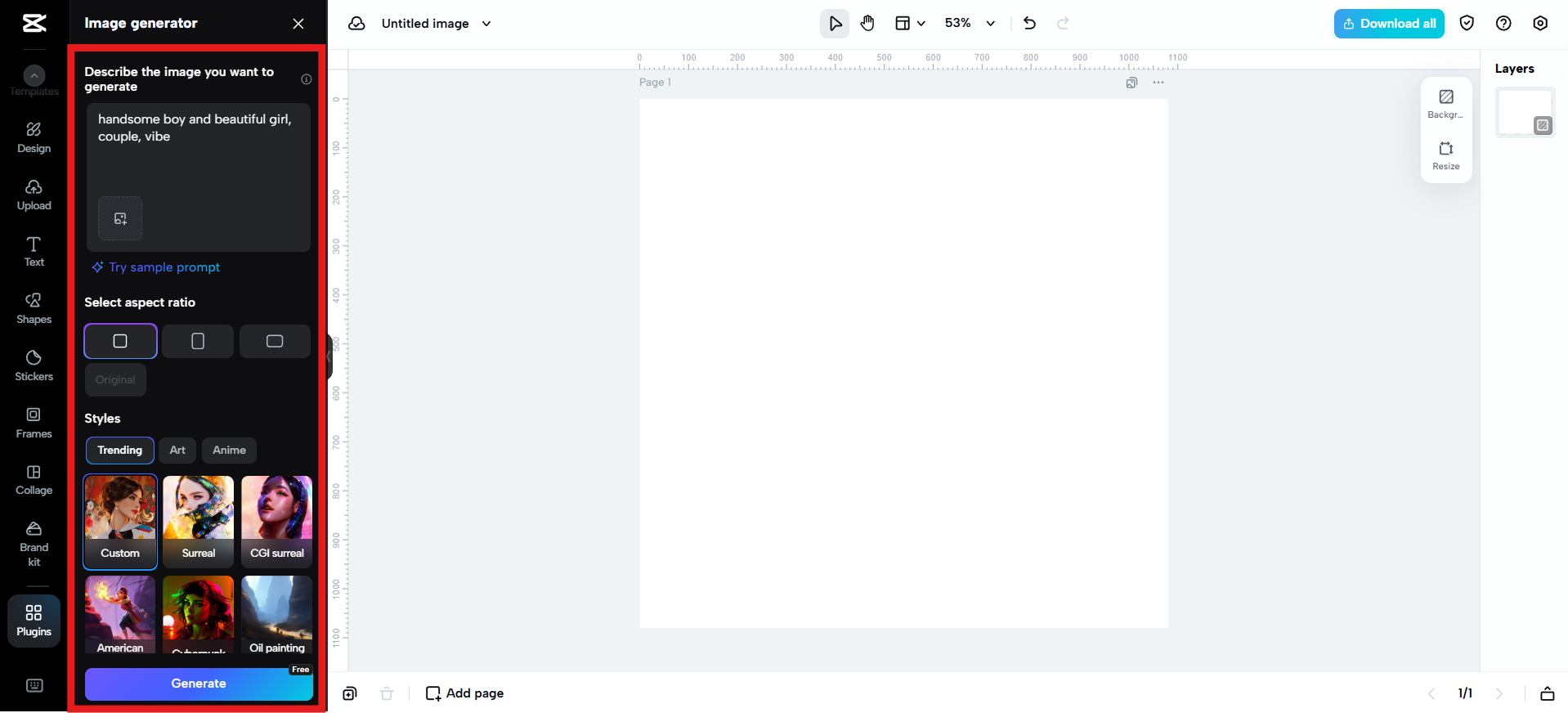Switch to the Anime styles tab

(x=229, y=451)
